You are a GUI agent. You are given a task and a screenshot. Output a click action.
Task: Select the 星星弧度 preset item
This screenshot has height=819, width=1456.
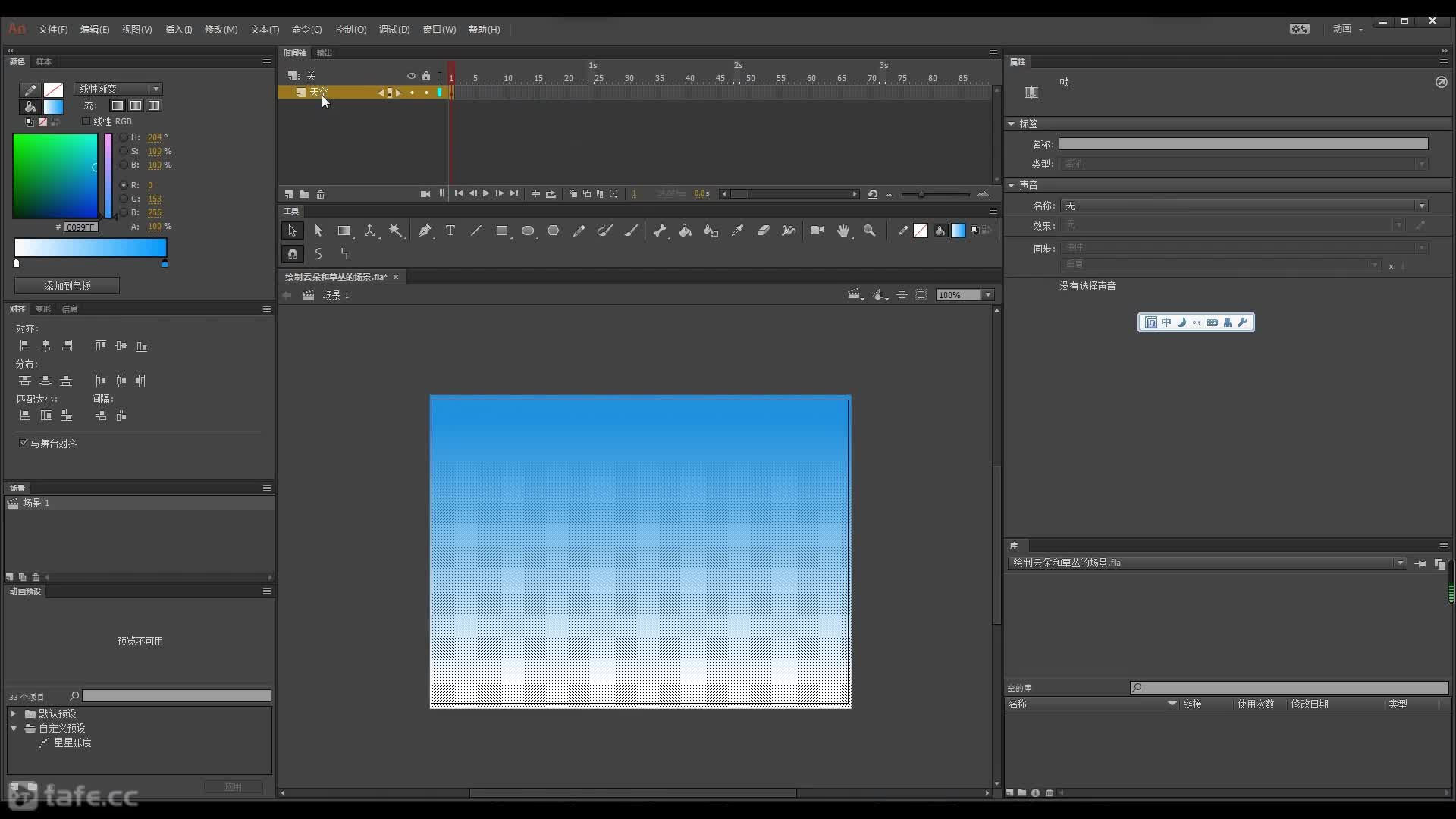(x=72, y=742)
